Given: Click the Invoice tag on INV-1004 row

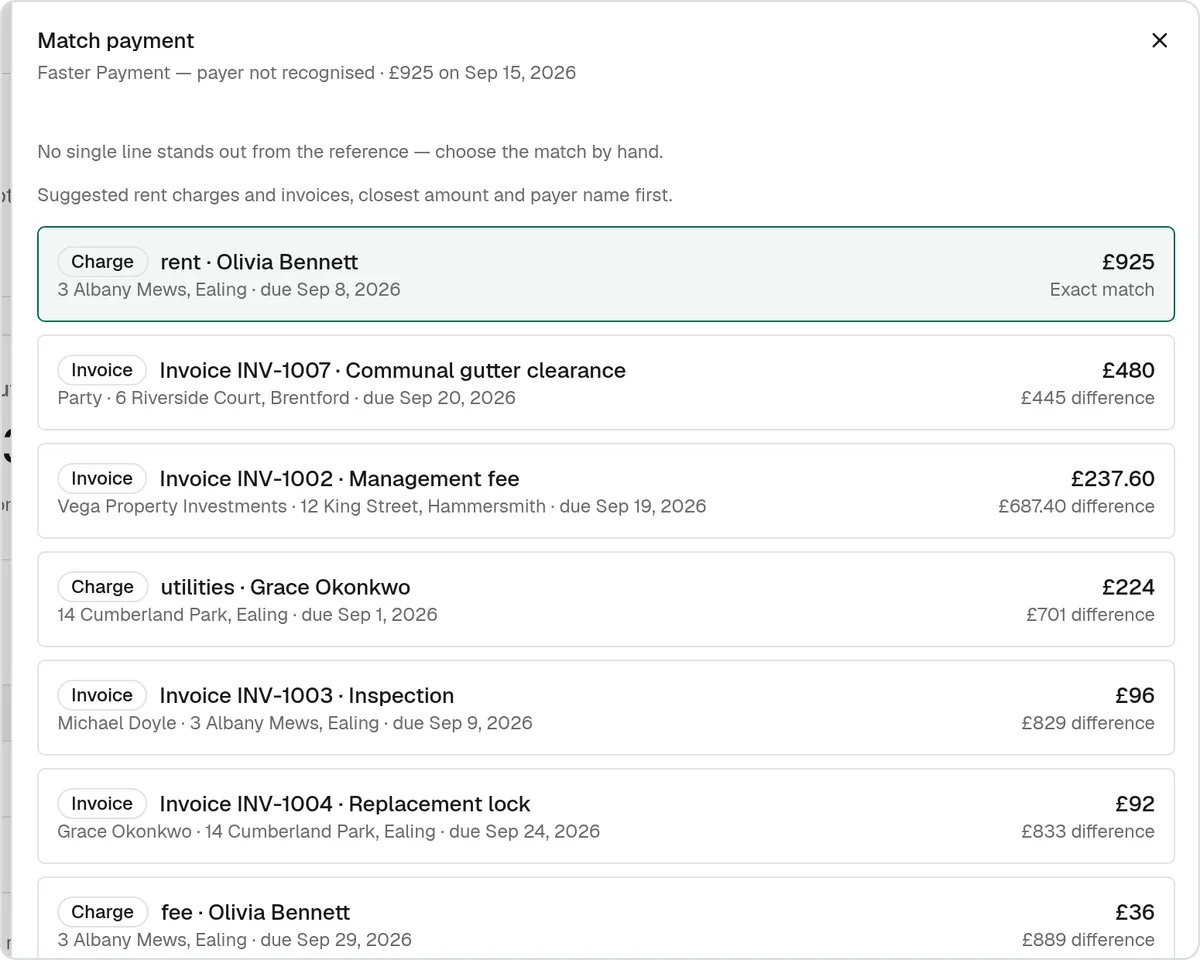Looking at the screenshot, I should 102,804.
